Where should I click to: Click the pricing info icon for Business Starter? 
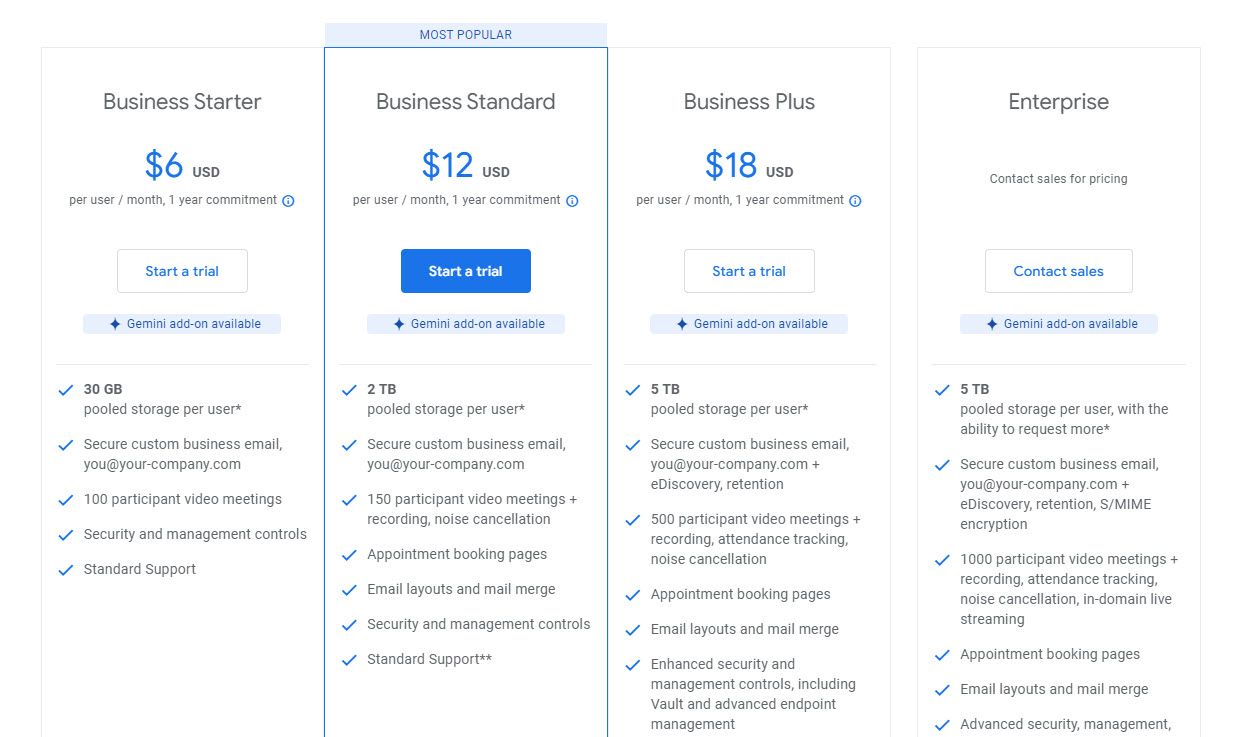[x=288, y=200]
